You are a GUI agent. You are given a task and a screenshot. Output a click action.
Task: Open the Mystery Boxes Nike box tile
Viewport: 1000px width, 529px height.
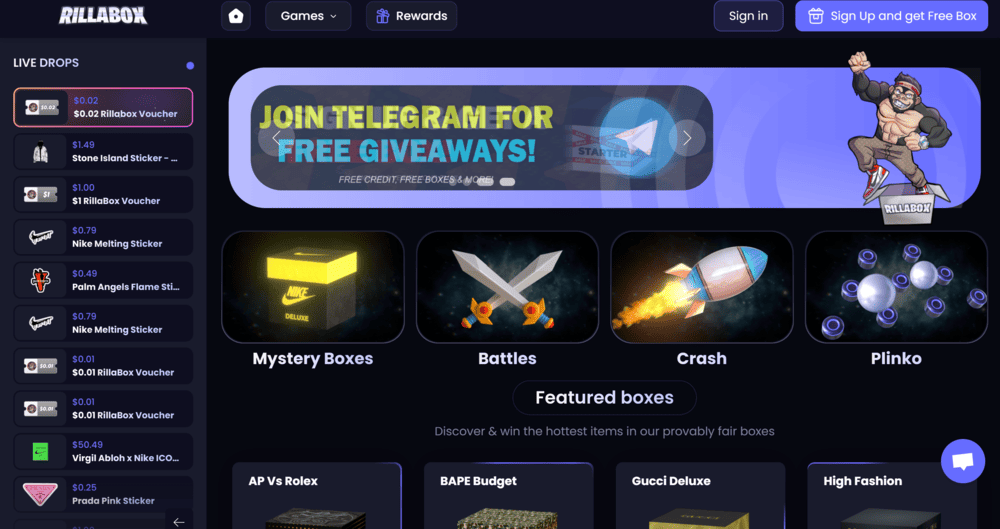[x=312, y=287]
